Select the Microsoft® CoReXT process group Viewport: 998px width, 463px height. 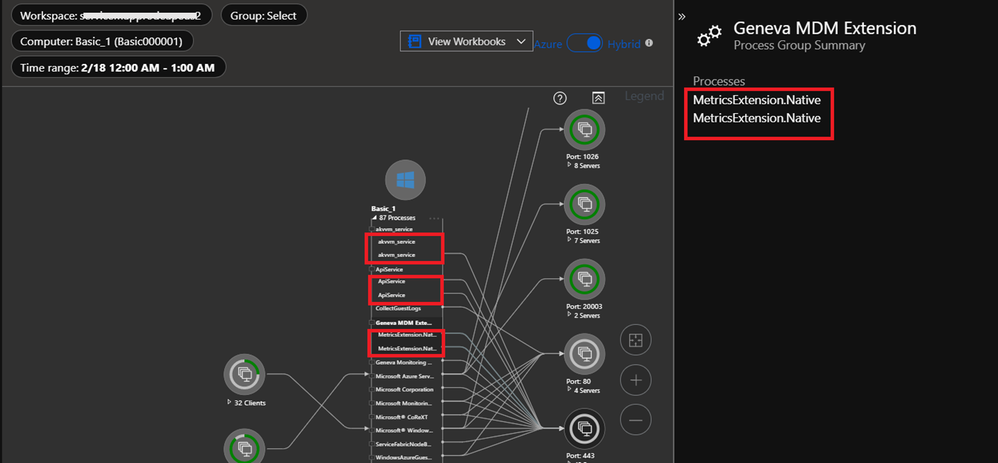point(400,417)
